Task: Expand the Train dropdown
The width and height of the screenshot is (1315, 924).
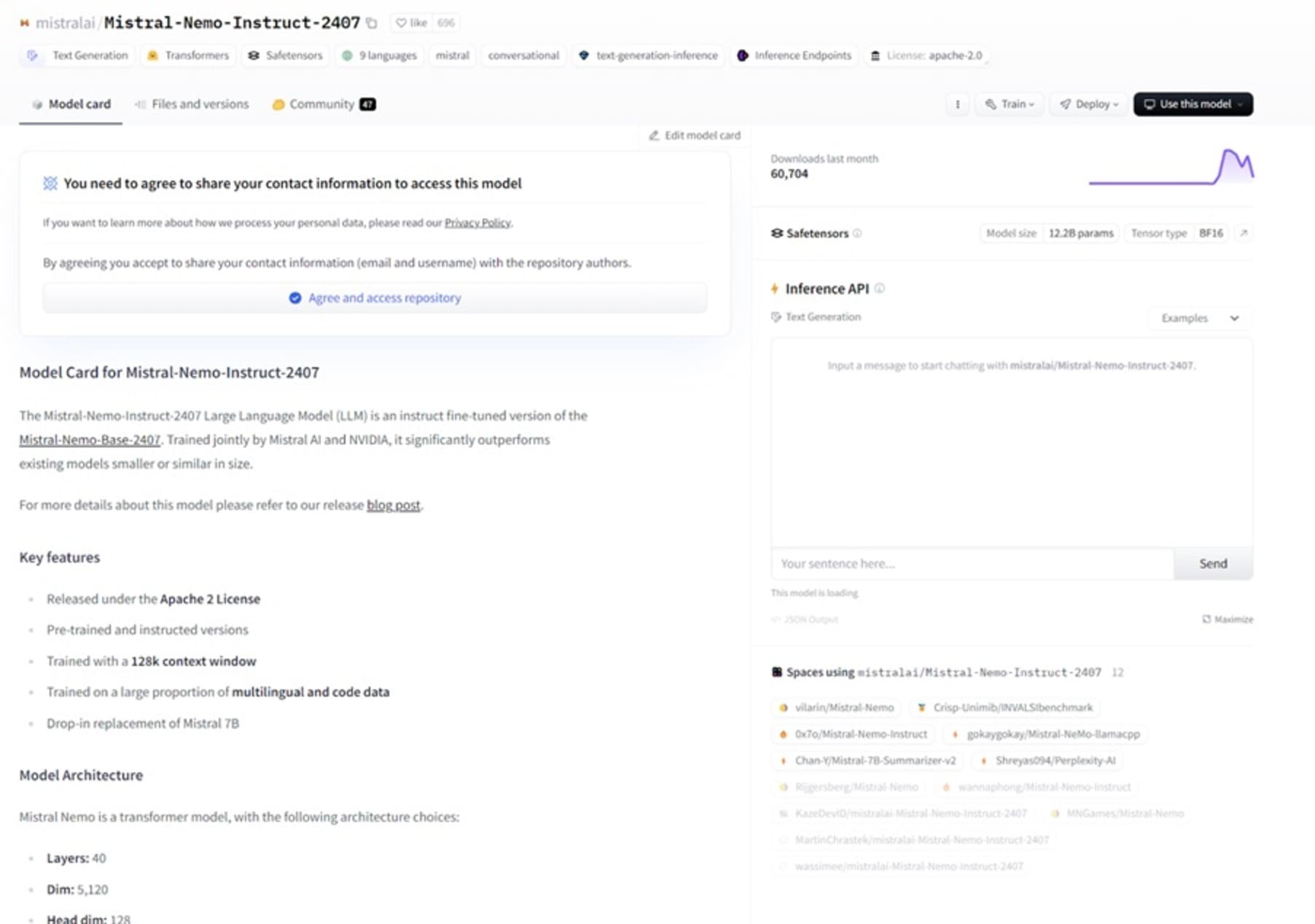Action: [x=1010, y=104]
